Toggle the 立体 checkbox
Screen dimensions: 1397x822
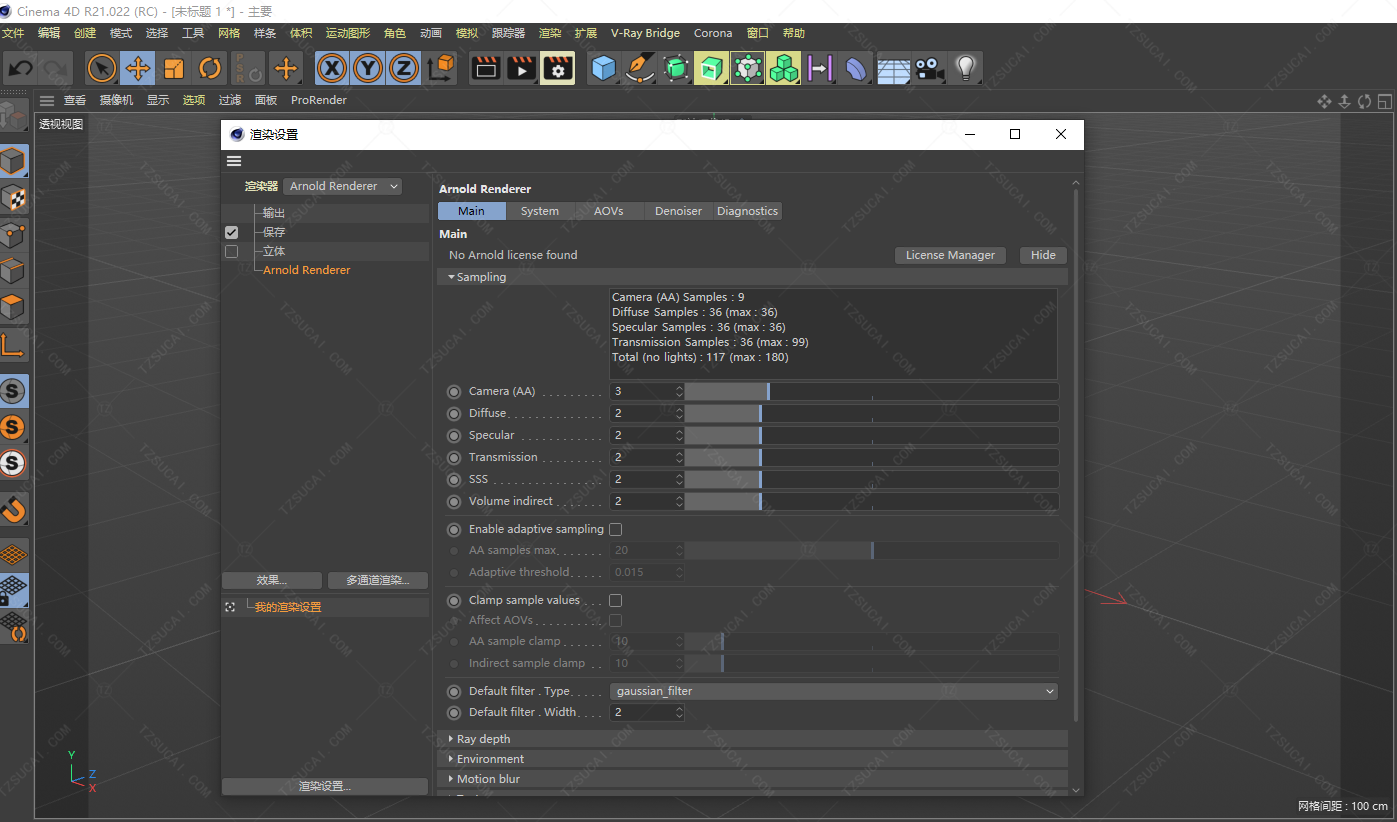tap(232, 251)
